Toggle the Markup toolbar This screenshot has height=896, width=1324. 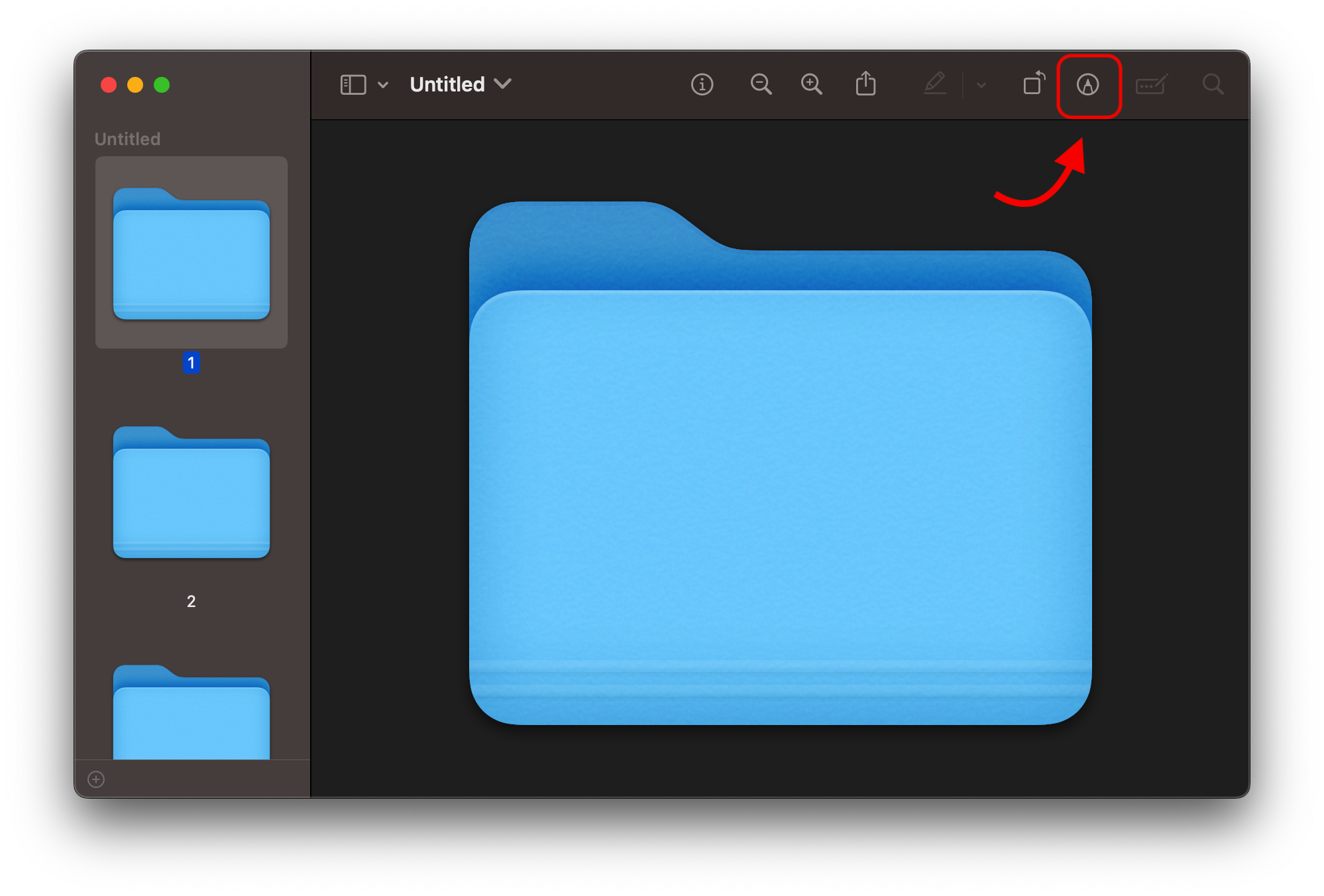(1087, 85)
